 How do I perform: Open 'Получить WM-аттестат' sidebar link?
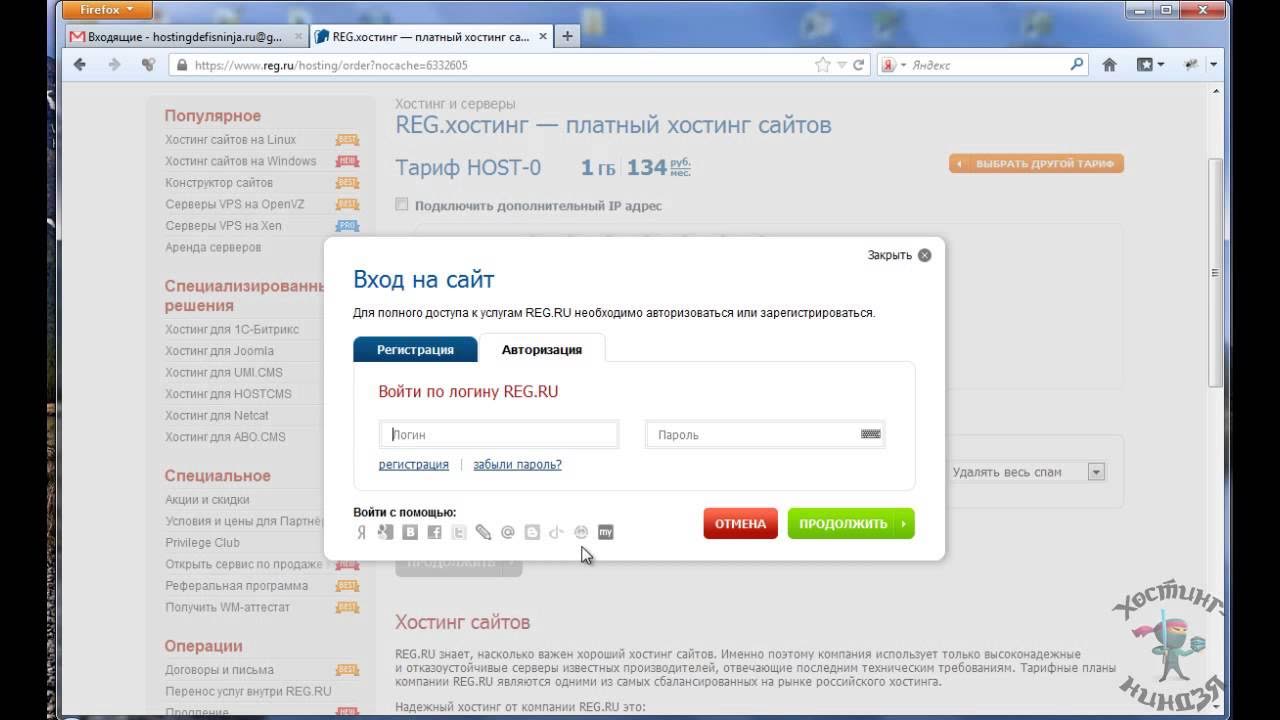tap(227, 607)
